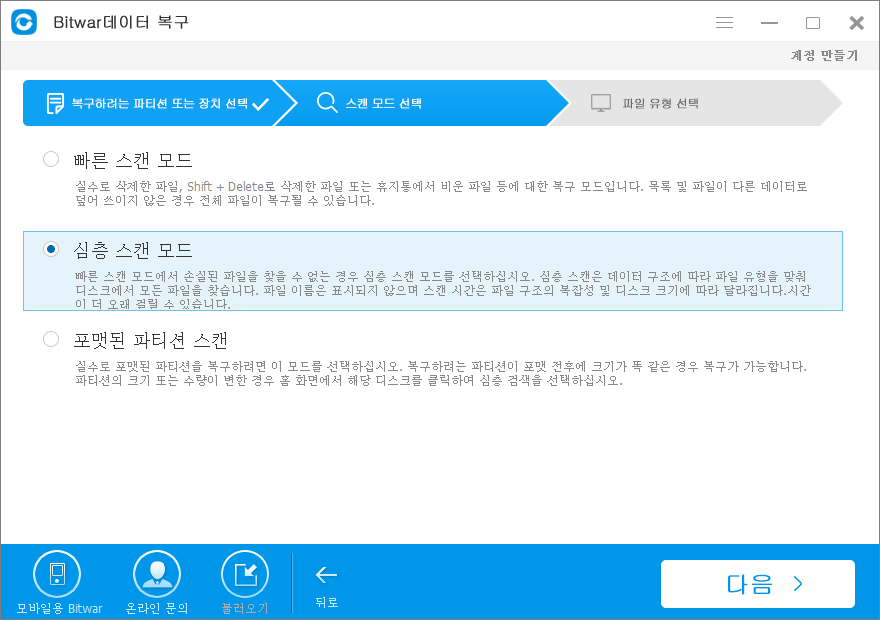
Task: Open 모바일용 Bitwar phone icon
Action: (x=57, y=574)
